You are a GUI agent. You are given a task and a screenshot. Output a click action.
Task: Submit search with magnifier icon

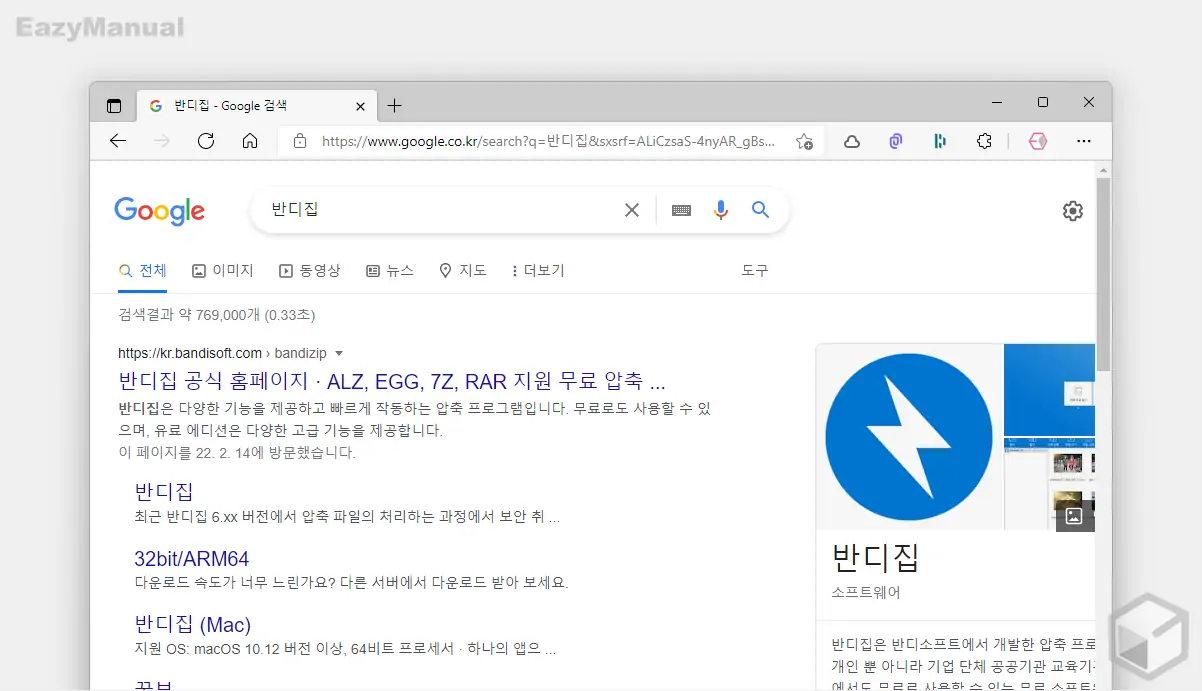[x=761, y=210]
